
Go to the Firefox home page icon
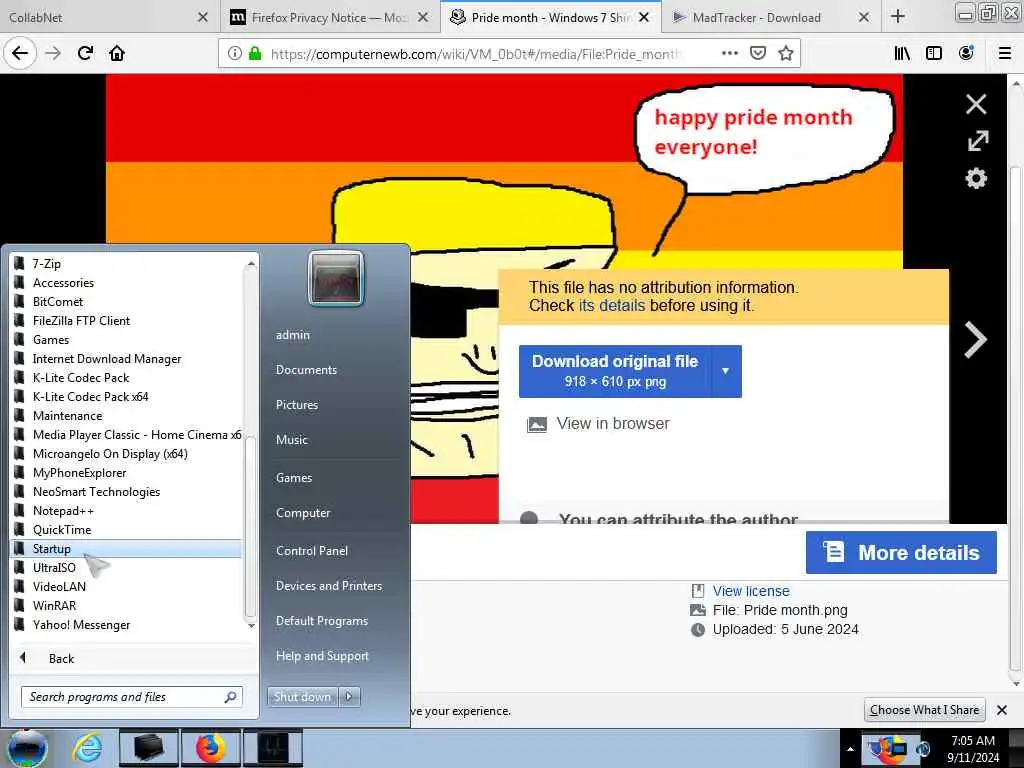117,53
